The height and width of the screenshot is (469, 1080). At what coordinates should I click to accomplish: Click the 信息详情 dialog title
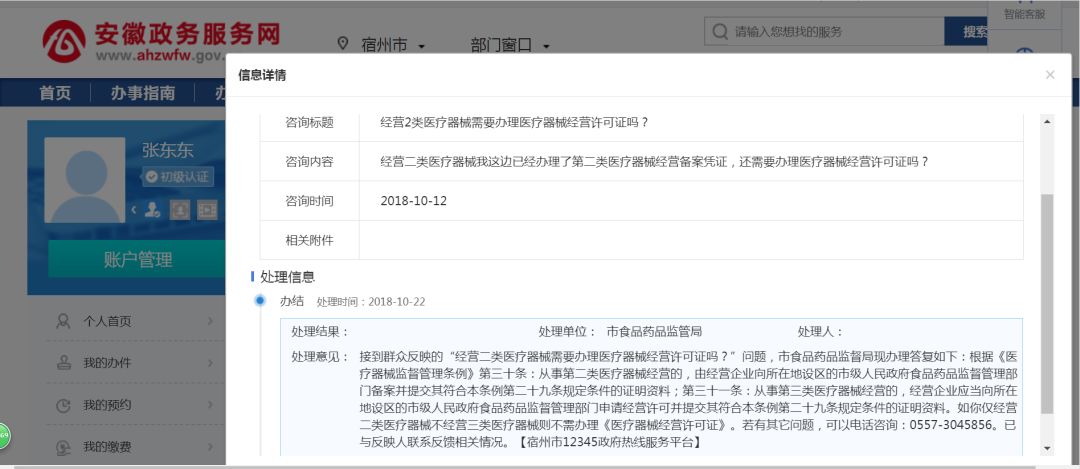[x=262, y=75]
